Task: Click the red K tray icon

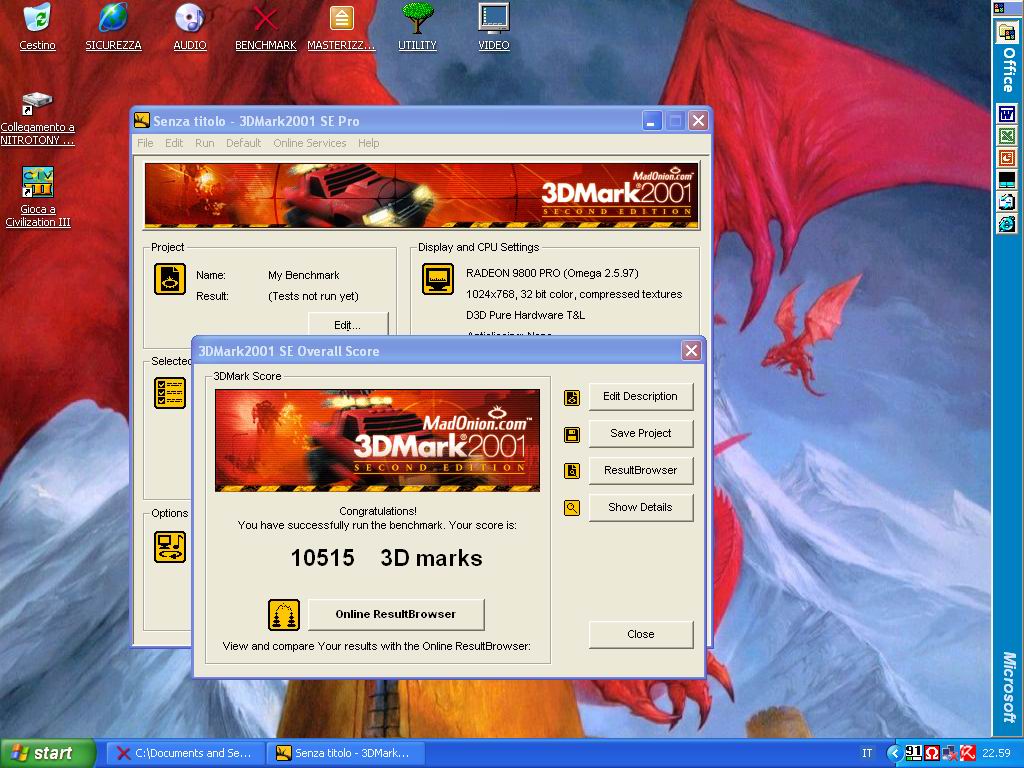Action: 968,753
